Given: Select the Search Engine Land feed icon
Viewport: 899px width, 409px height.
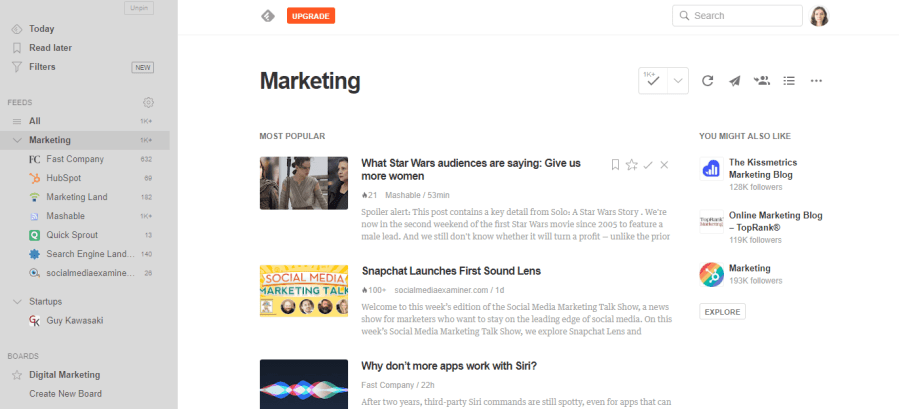Looking at the screenshot, I should (34, 254).
